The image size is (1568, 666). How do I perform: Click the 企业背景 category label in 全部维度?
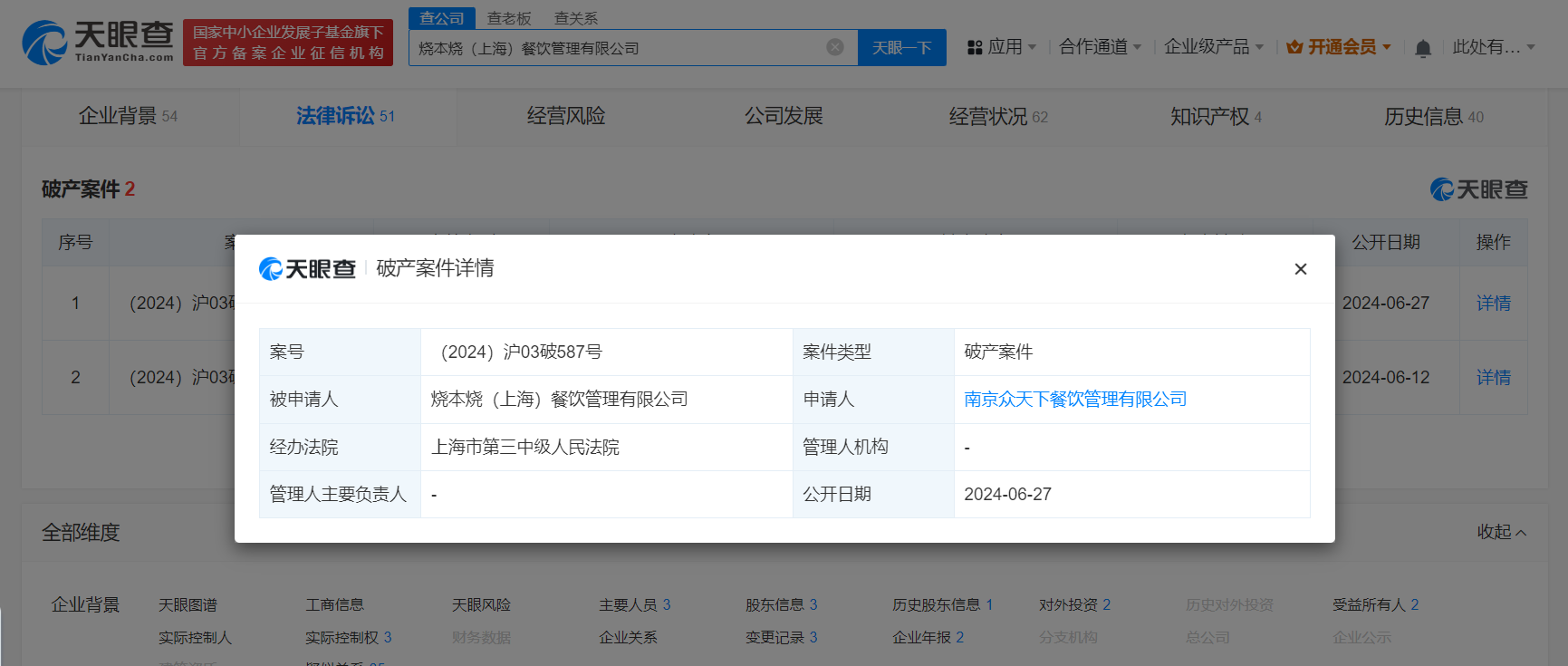click(85, 604)
